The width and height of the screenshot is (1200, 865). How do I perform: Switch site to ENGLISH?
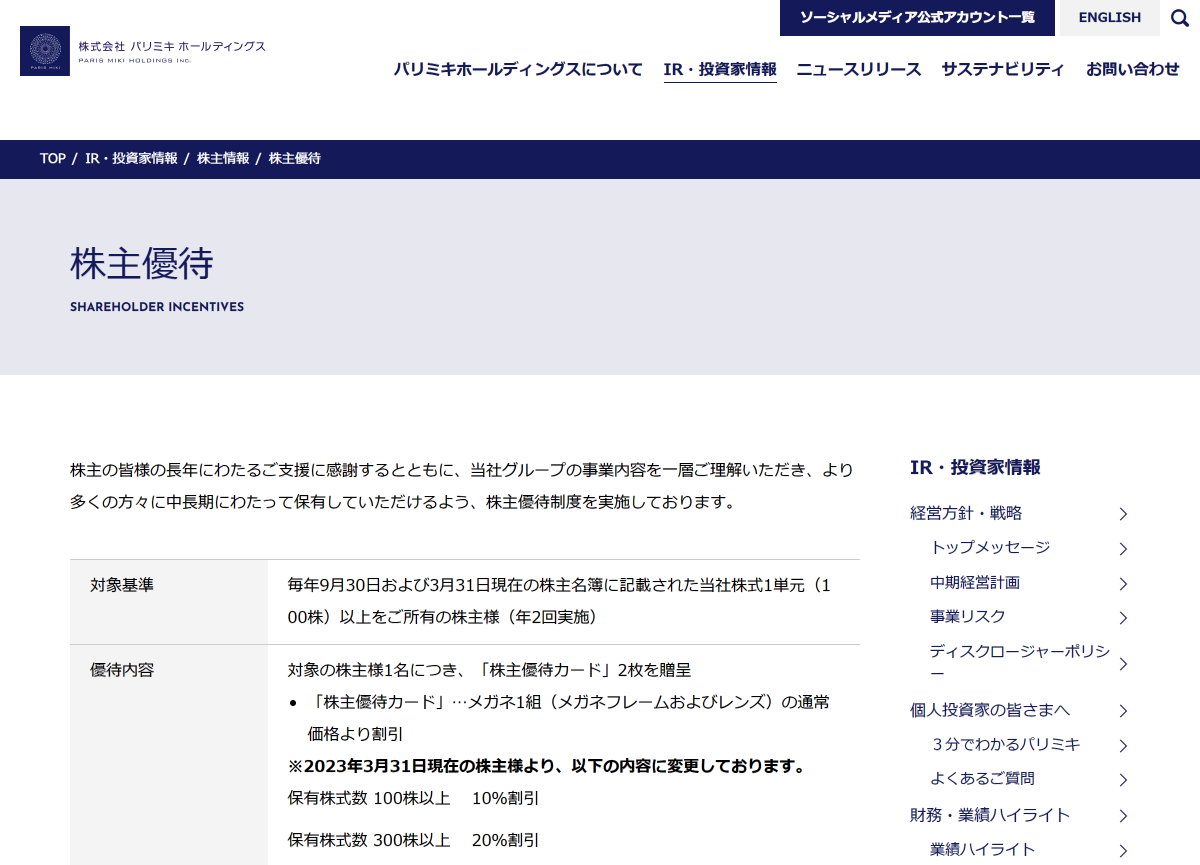pos(1110,18)
